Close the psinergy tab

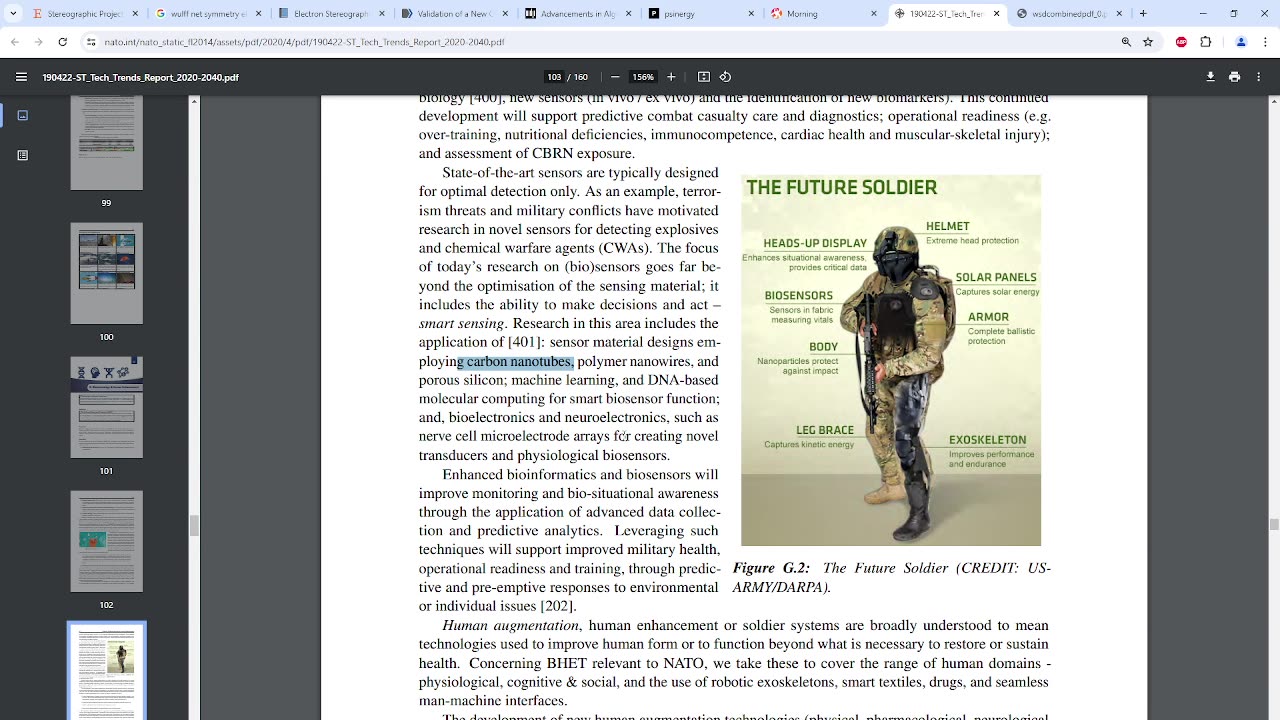[x=750, y=14]
